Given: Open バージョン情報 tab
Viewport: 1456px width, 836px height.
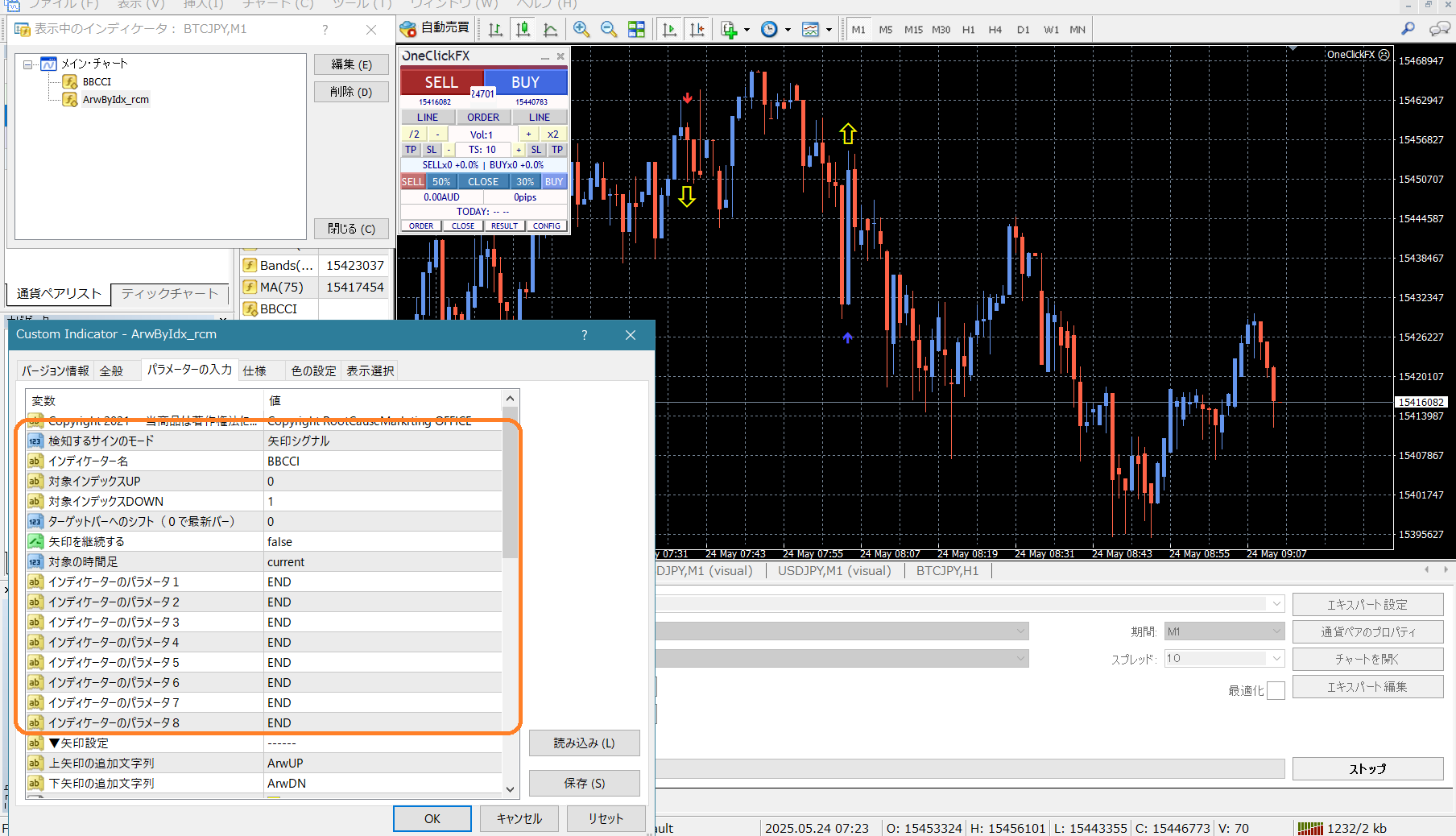Looking at the screenshot, I should (56, 370).
